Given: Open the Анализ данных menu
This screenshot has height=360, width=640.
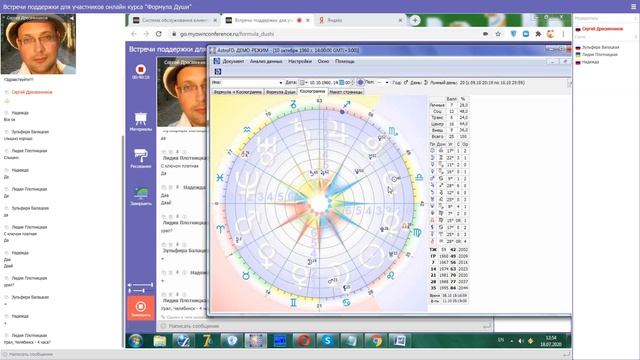Looking at the screenshot, I should point(266,61).
